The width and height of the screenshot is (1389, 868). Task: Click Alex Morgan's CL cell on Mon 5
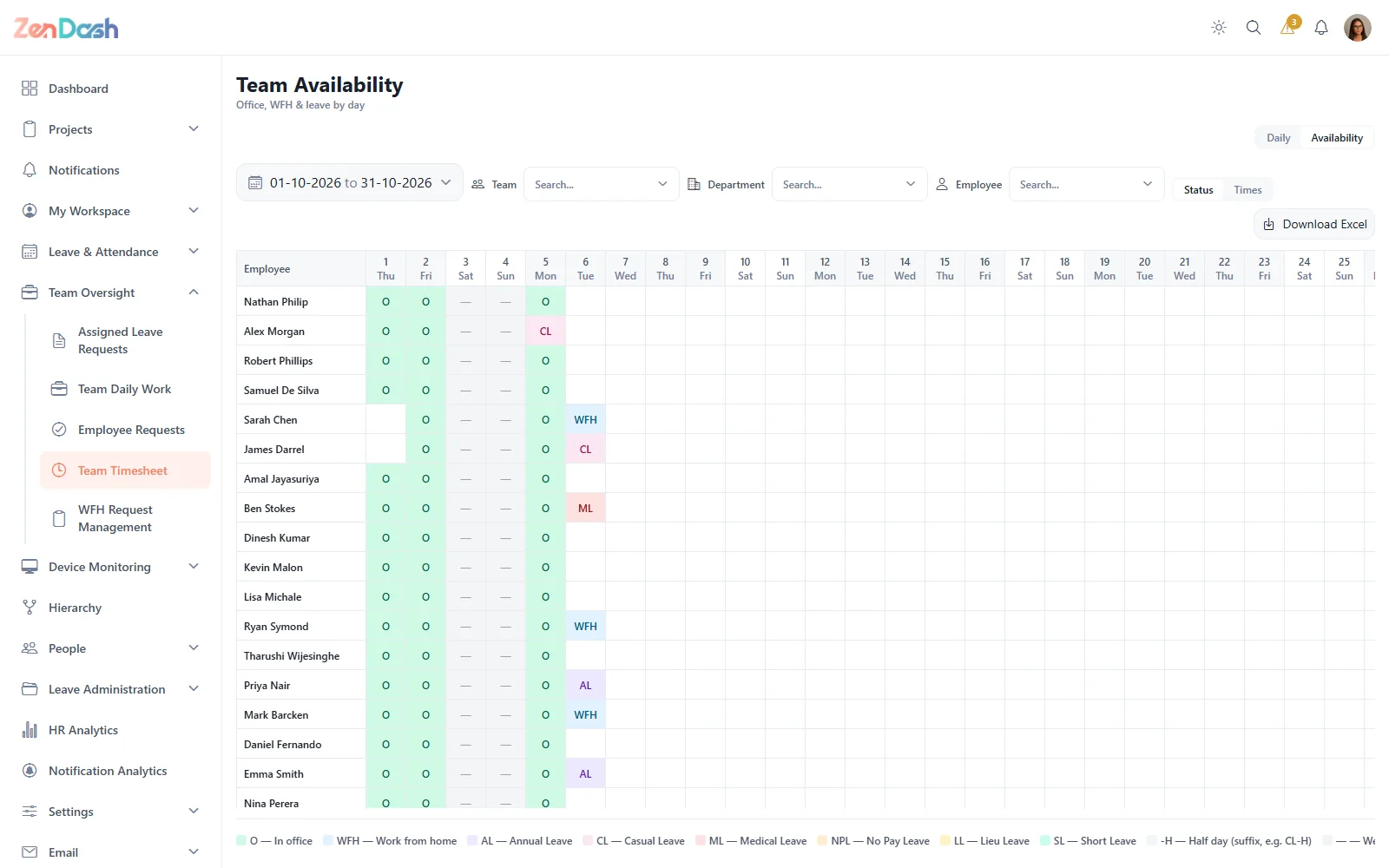(x=545, y=331)
